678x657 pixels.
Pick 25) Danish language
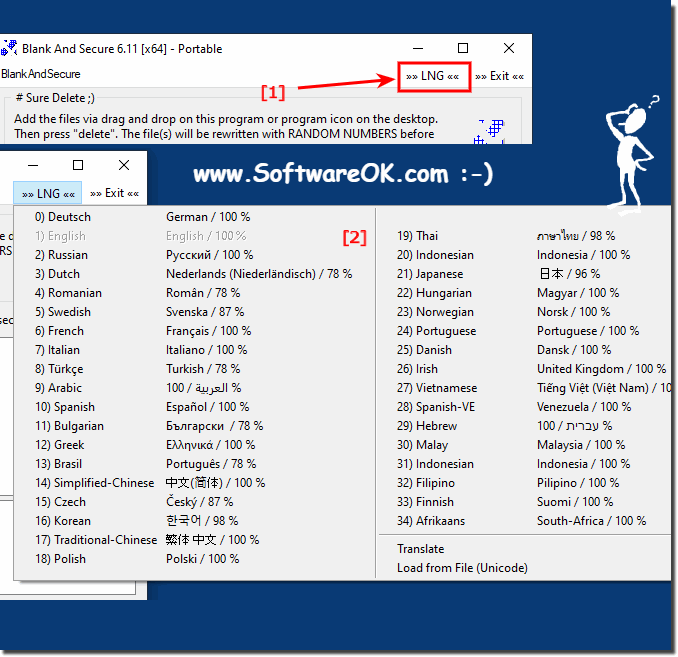(x=524, y=350)
